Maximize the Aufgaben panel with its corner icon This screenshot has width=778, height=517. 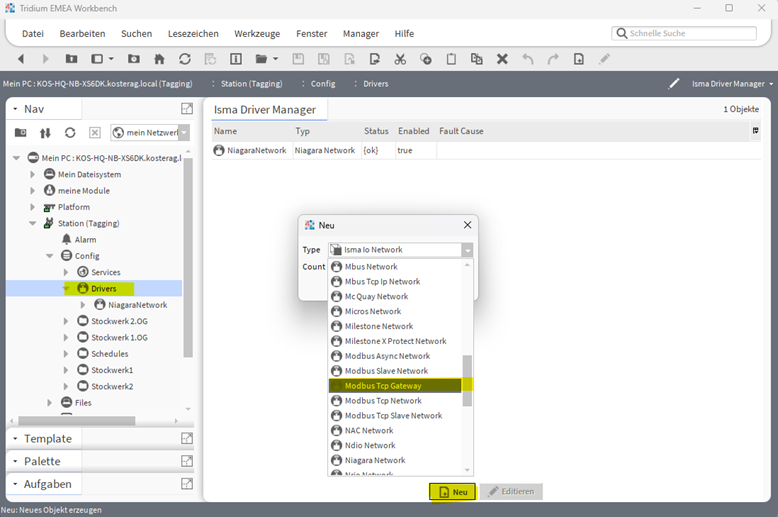187,484
